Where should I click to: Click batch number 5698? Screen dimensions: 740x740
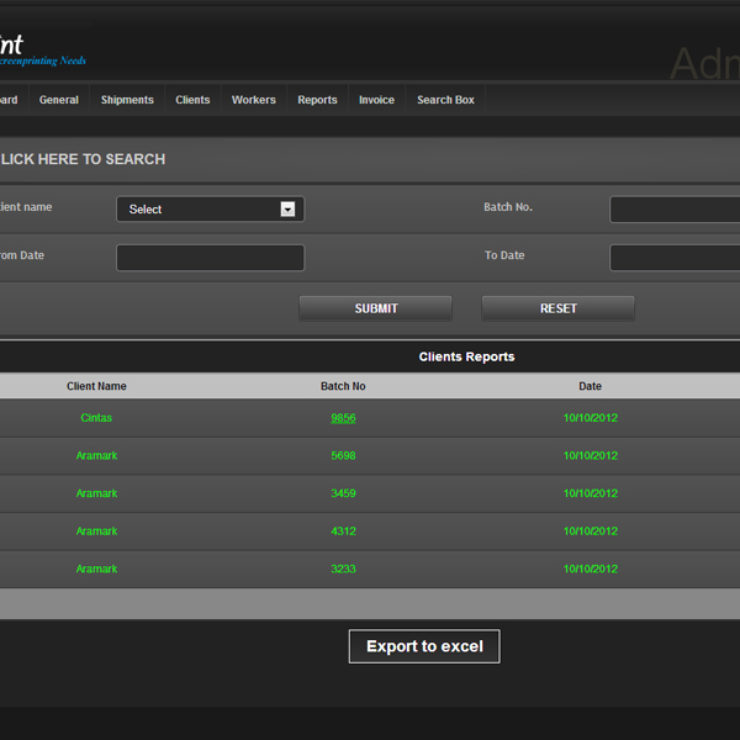pos(343,456)
